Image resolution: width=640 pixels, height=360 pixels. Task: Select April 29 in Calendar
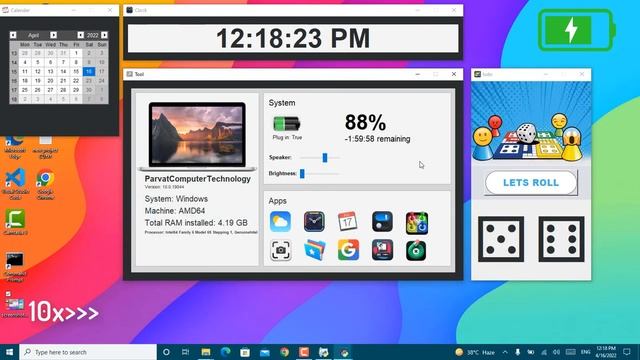[x=76, y=90]
